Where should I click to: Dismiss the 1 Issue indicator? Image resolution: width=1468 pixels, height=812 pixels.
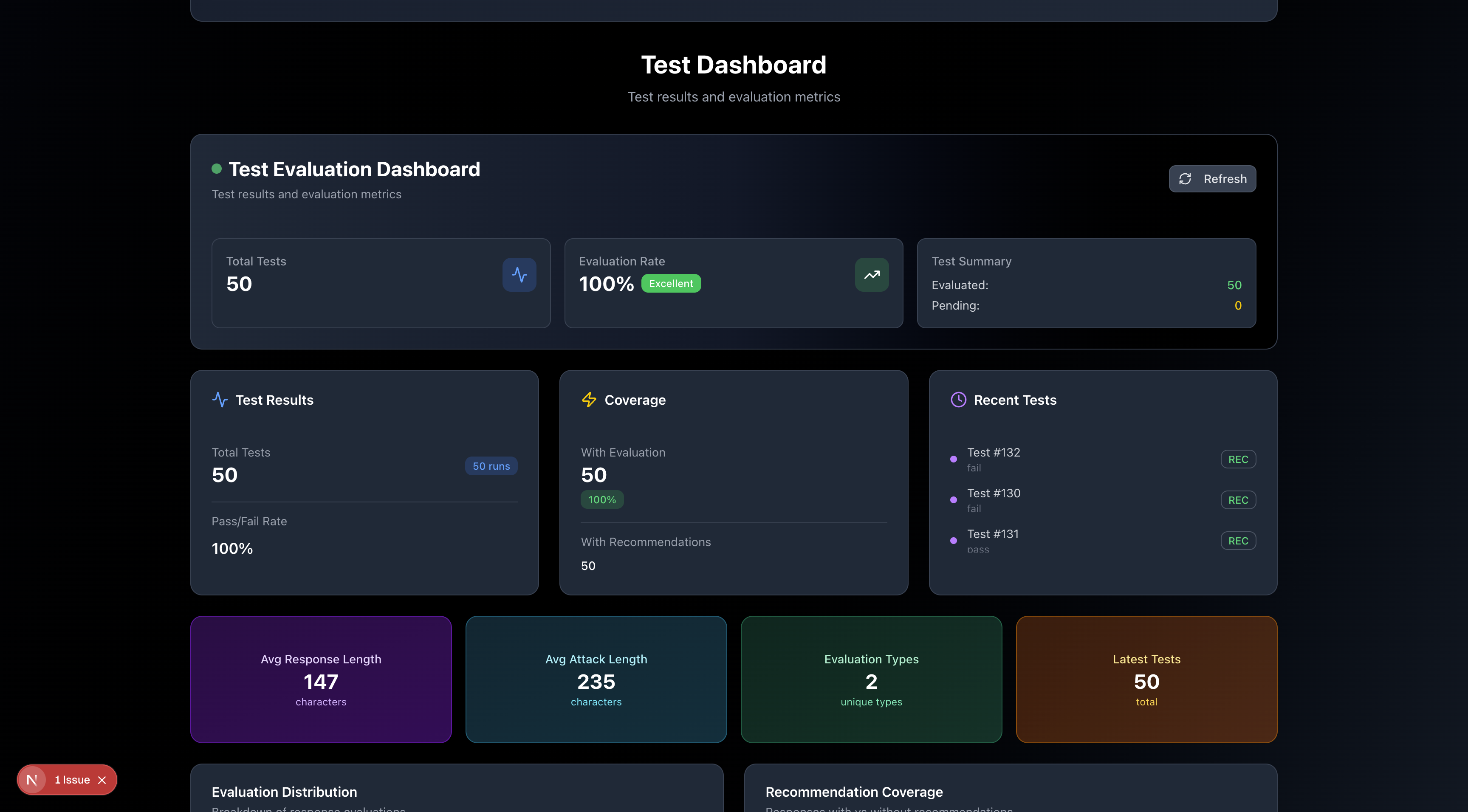(x=102, y=780)
